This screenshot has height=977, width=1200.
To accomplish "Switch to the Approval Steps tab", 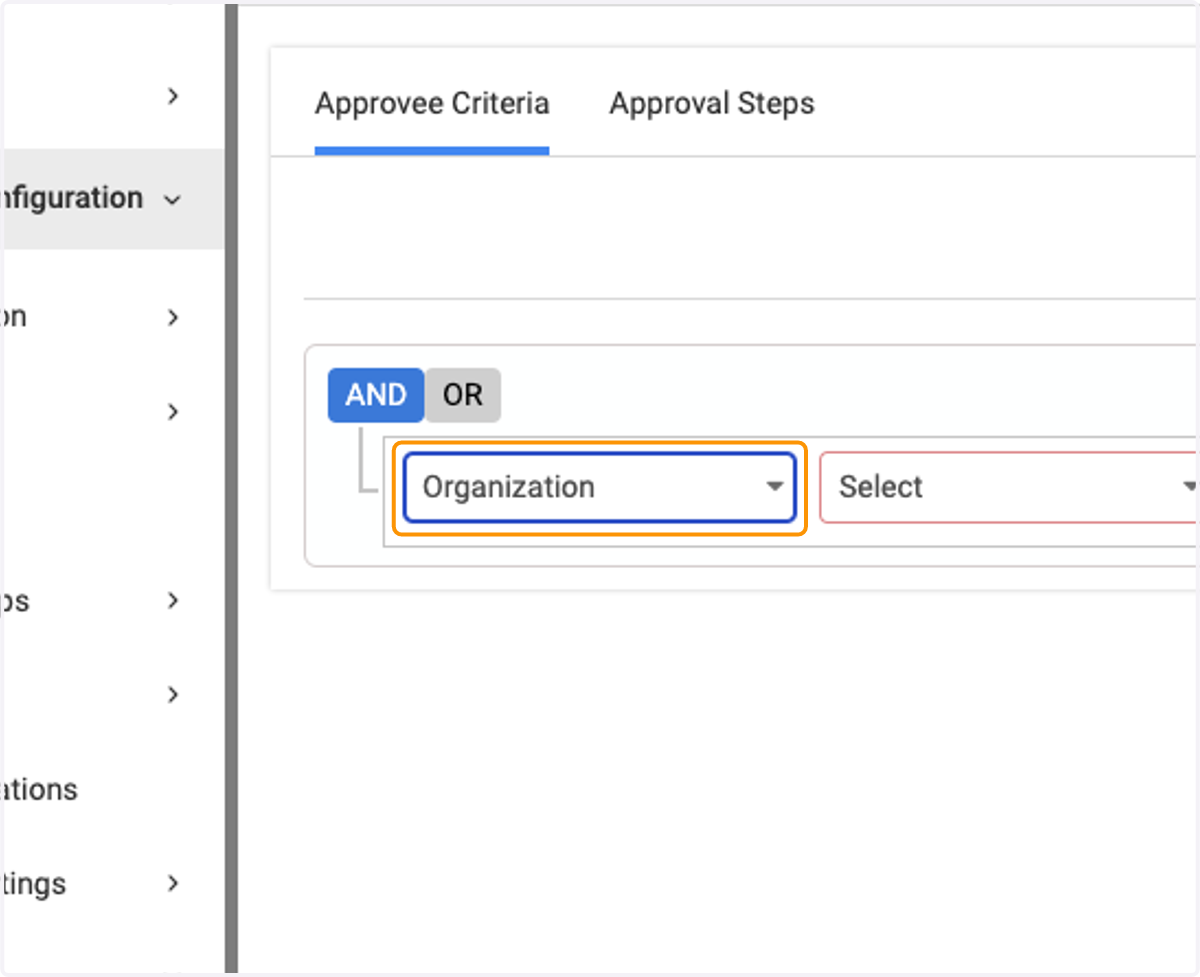I will click(712, 103).
